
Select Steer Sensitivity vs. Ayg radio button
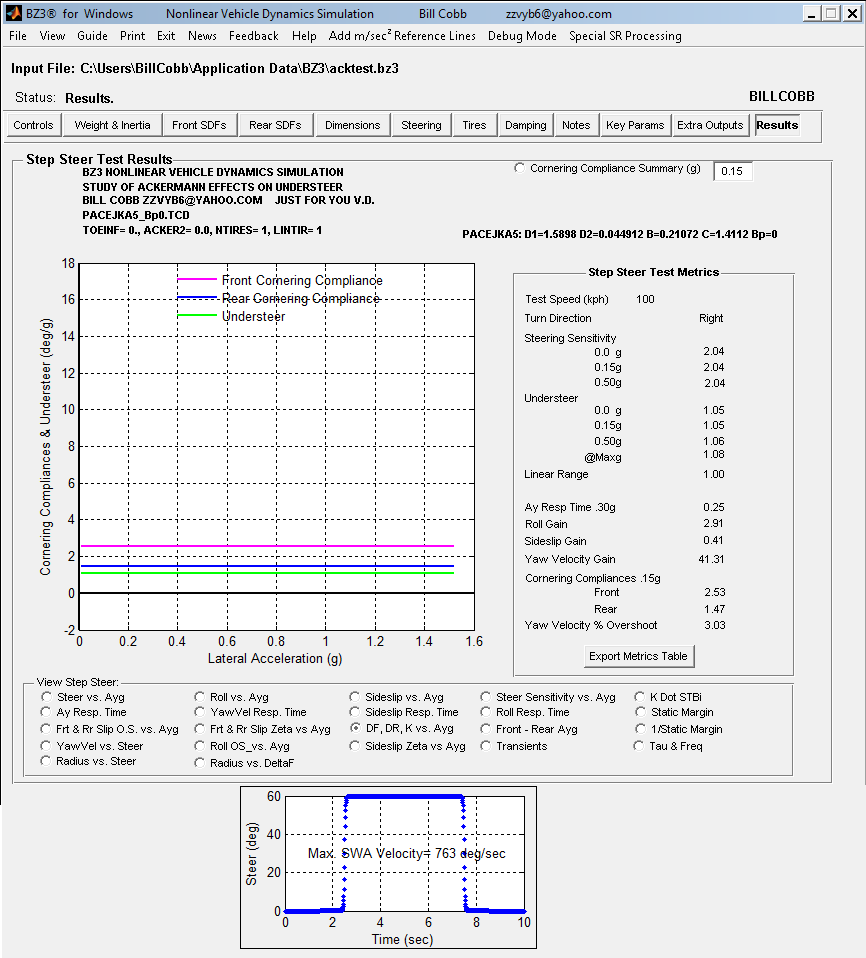point(486,697)
